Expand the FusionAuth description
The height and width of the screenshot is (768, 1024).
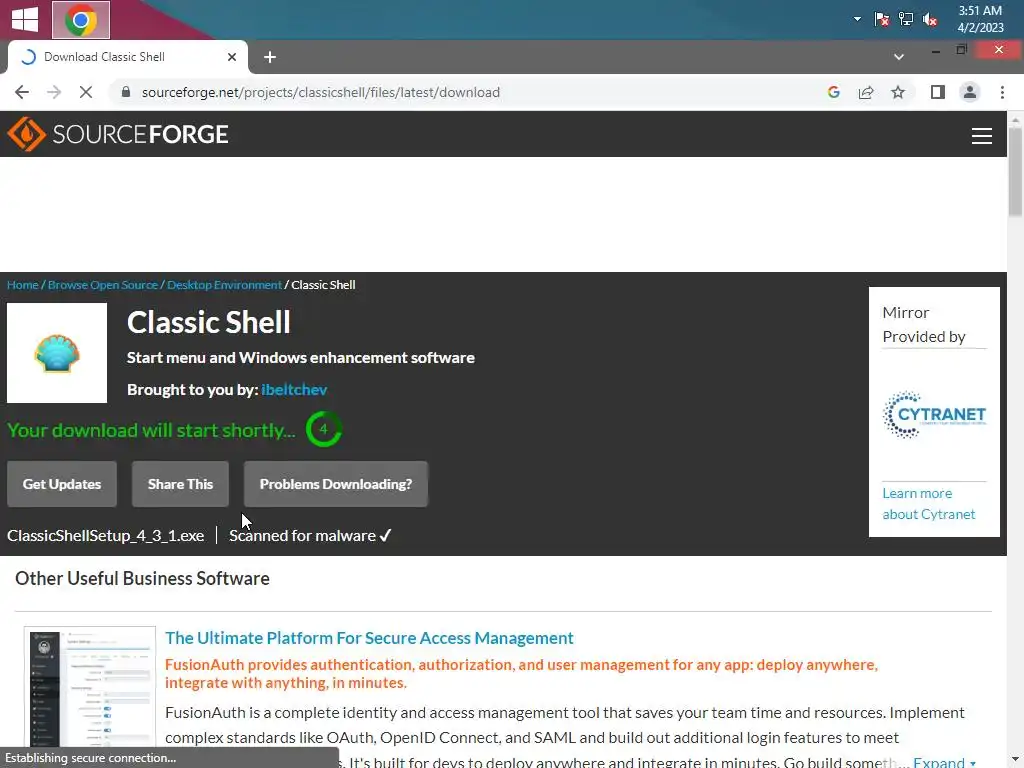coord(944,761)
